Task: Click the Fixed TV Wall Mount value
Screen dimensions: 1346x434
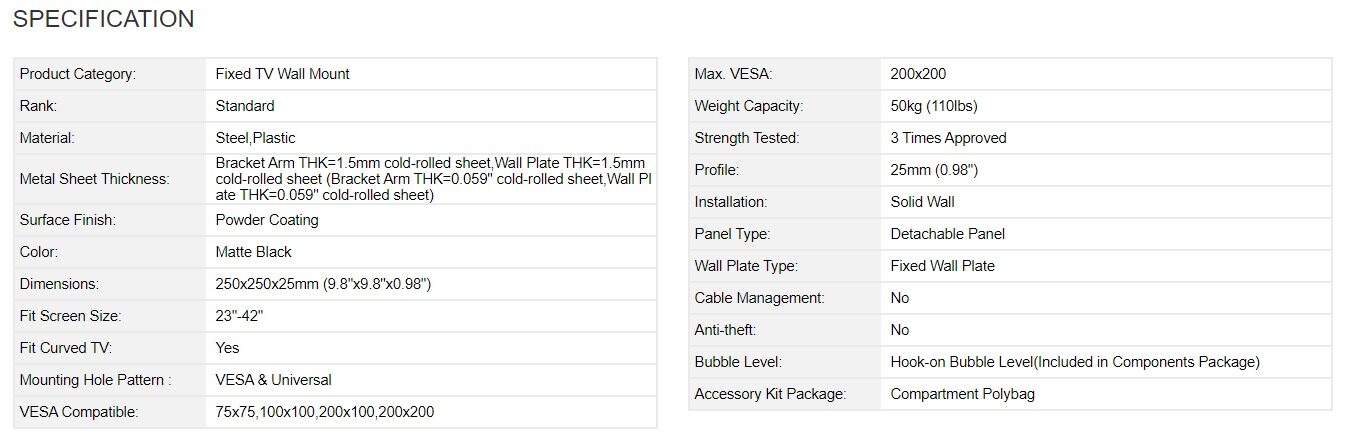Action: tap(282, 74)
